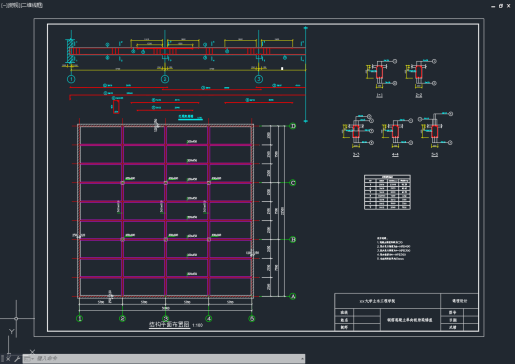Select 课程设计 text in the title block
The image size is (515, 364).
[459, 301]
